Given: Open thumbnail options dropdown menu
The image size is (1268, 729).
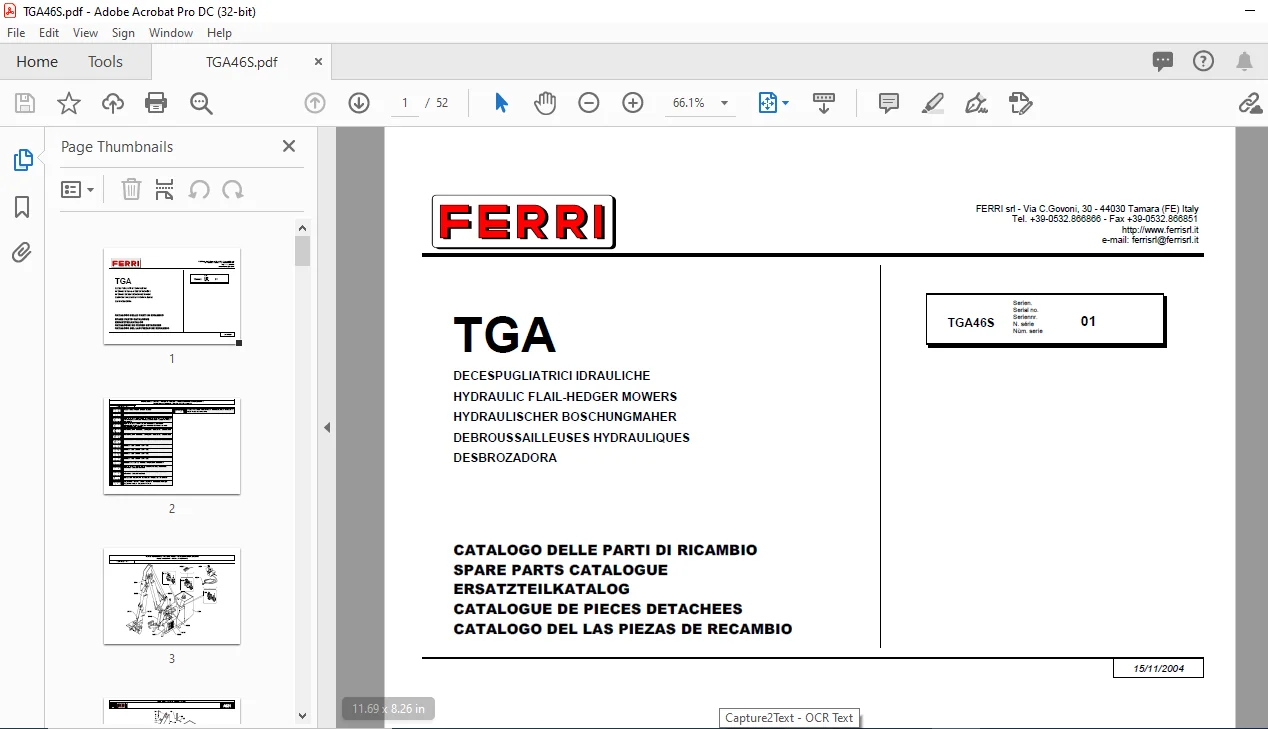Looking at the screenshot, I should coord(78,189).
